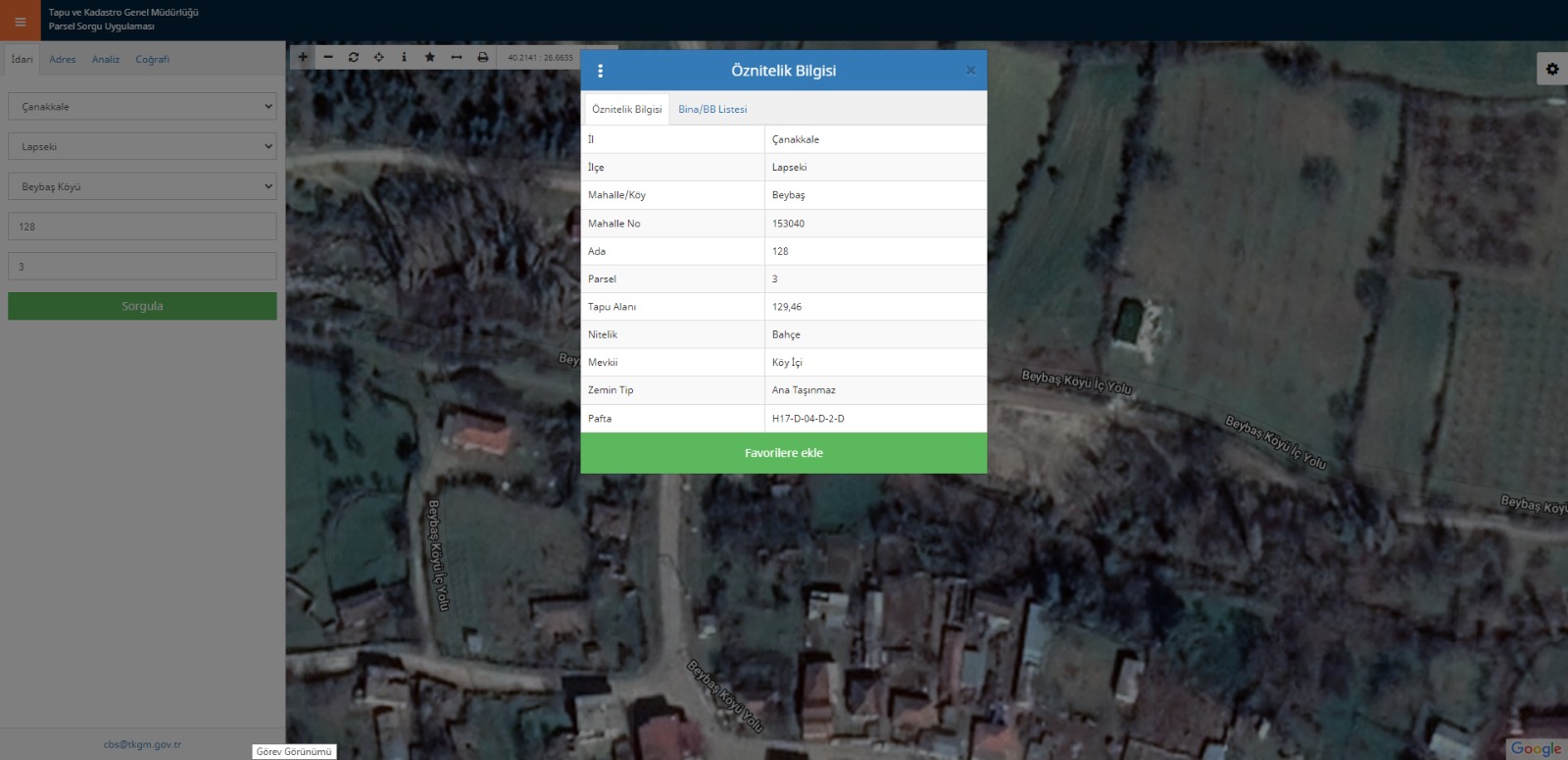Select the Pafta value H17-D-04-D-2-D
Screen dimensions: 1568x760
click(x=808, y=419)
